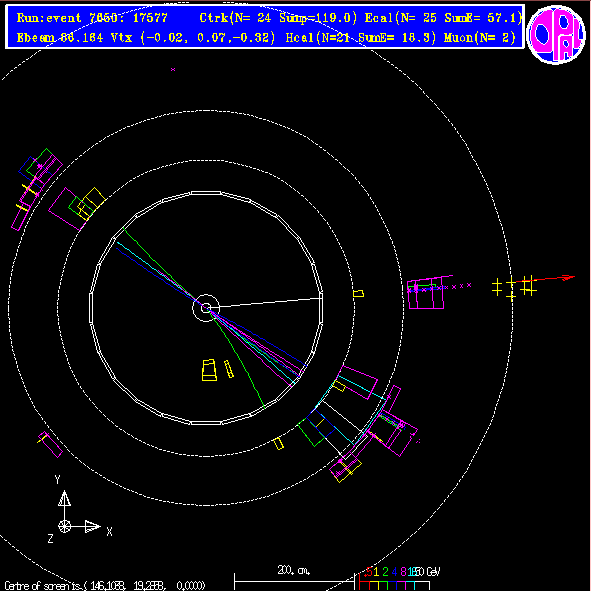Click the large yellow block inside the tracker
Image resolution: width=591 pixels, height=591 pixels.
209,370
